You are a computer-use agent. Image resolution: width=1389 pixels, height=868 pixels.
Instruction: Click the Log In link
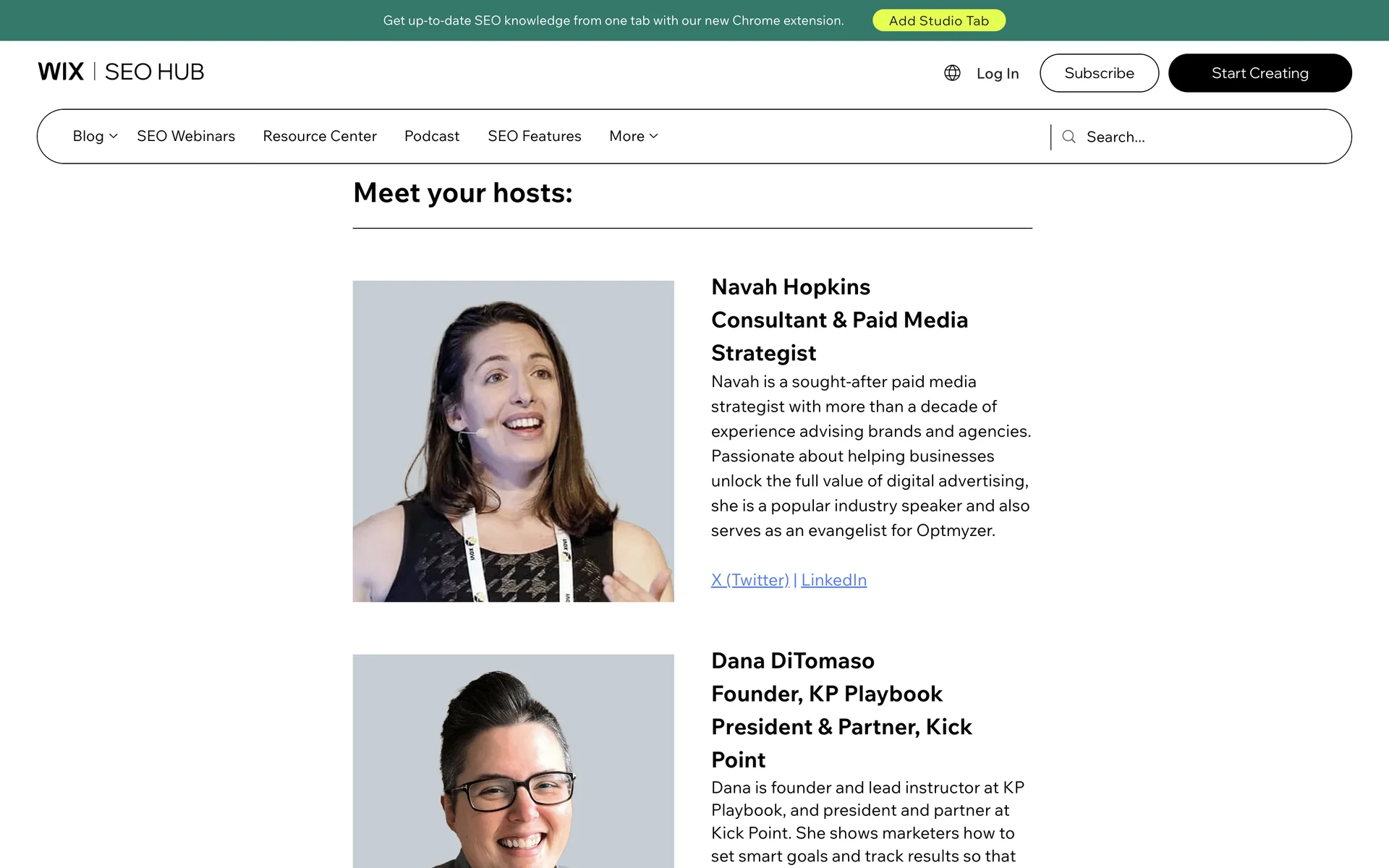tap(997, 74)
